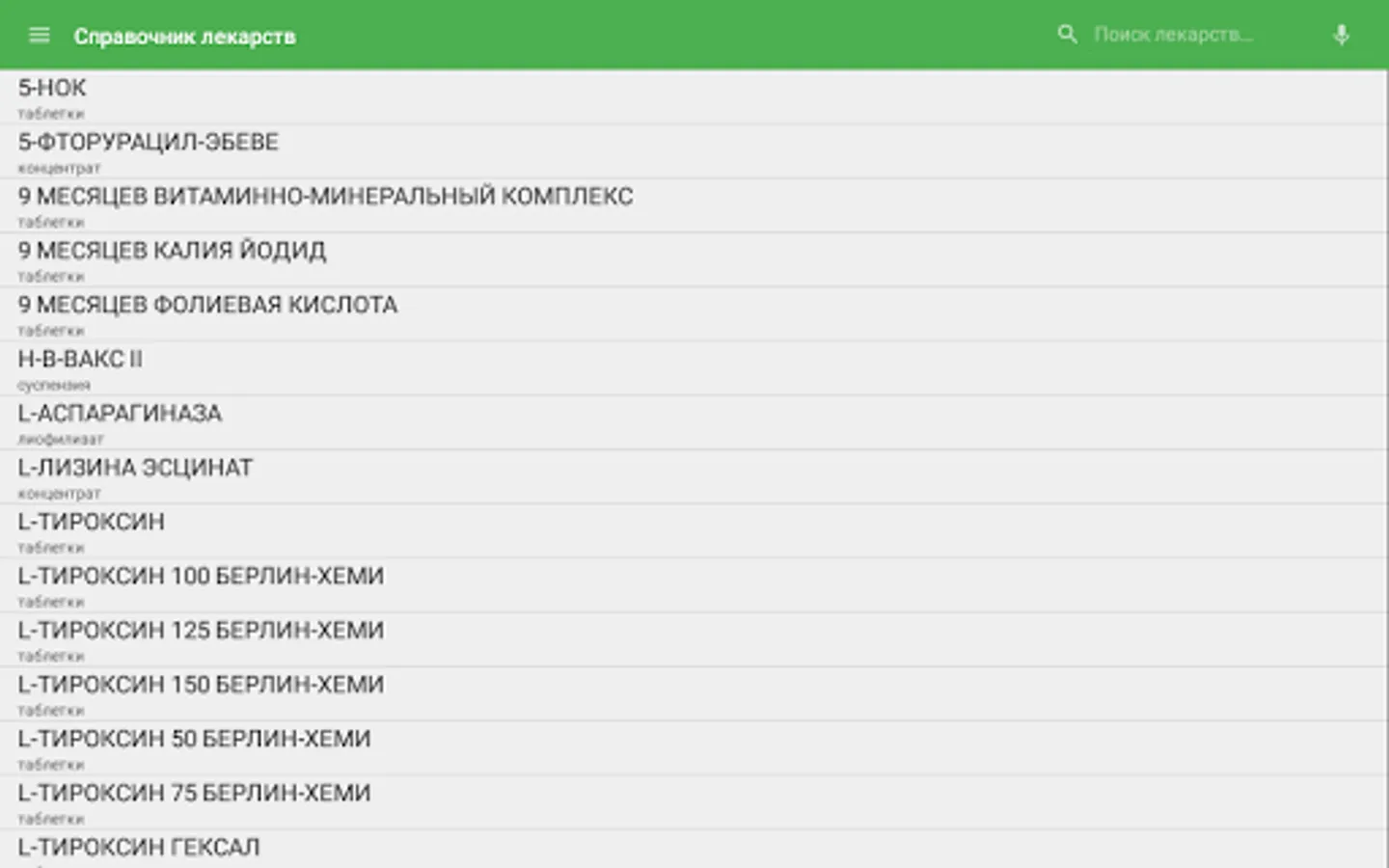Screen dimensions: 1389x868
Task: Click the 'Справочник лекарств' title
Action: click(185, 37)
